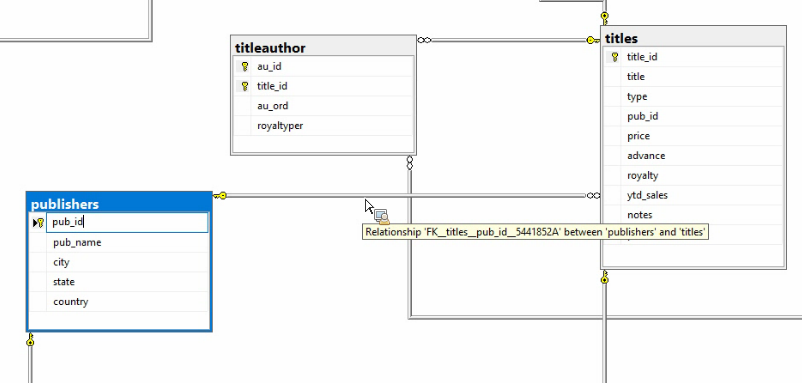Click the relationship line from titleauthor to titles
The width and height of the screenshot is (802, 383).
(509, 40)
